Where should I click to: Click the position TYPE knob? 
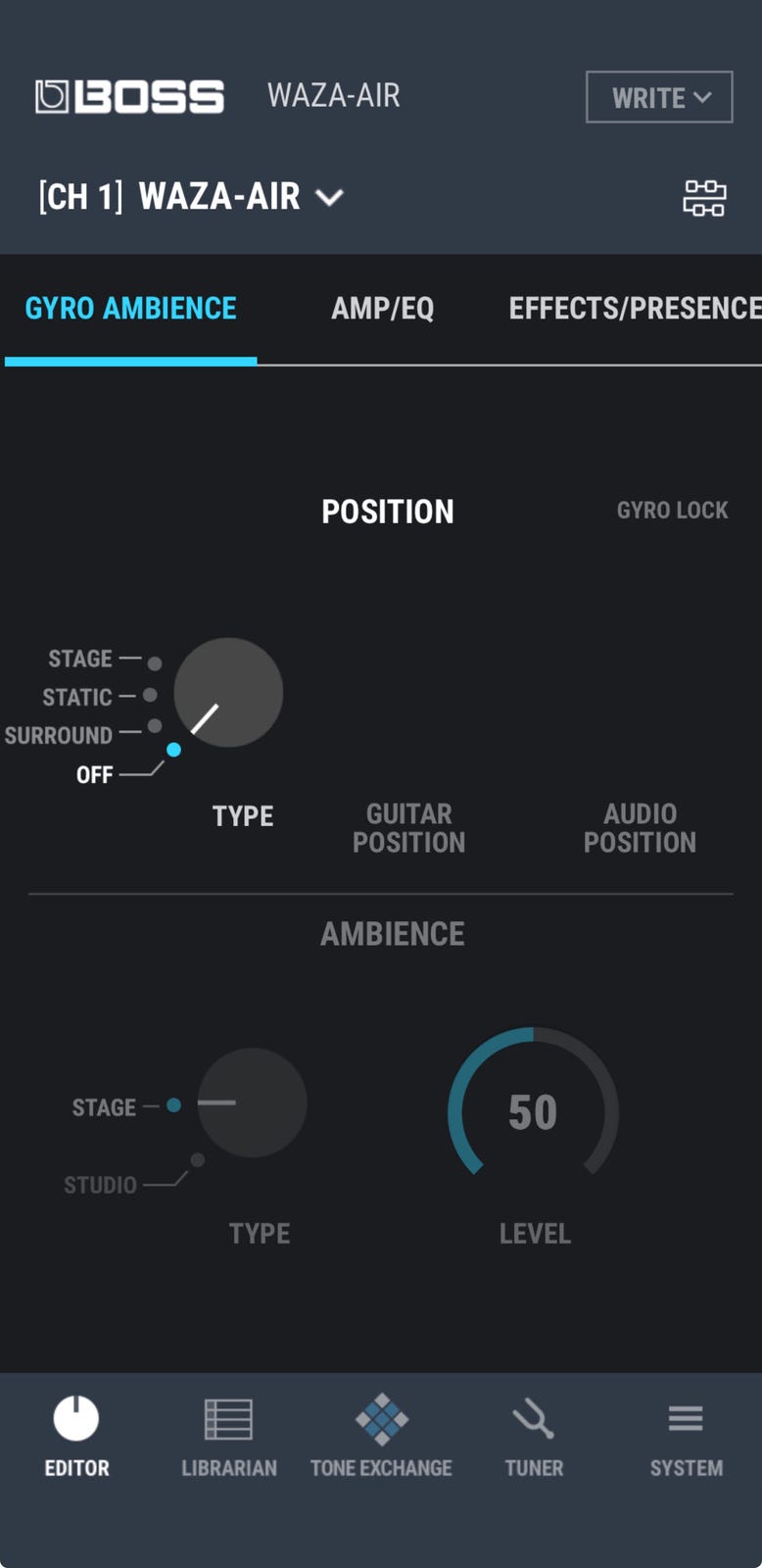228,693
